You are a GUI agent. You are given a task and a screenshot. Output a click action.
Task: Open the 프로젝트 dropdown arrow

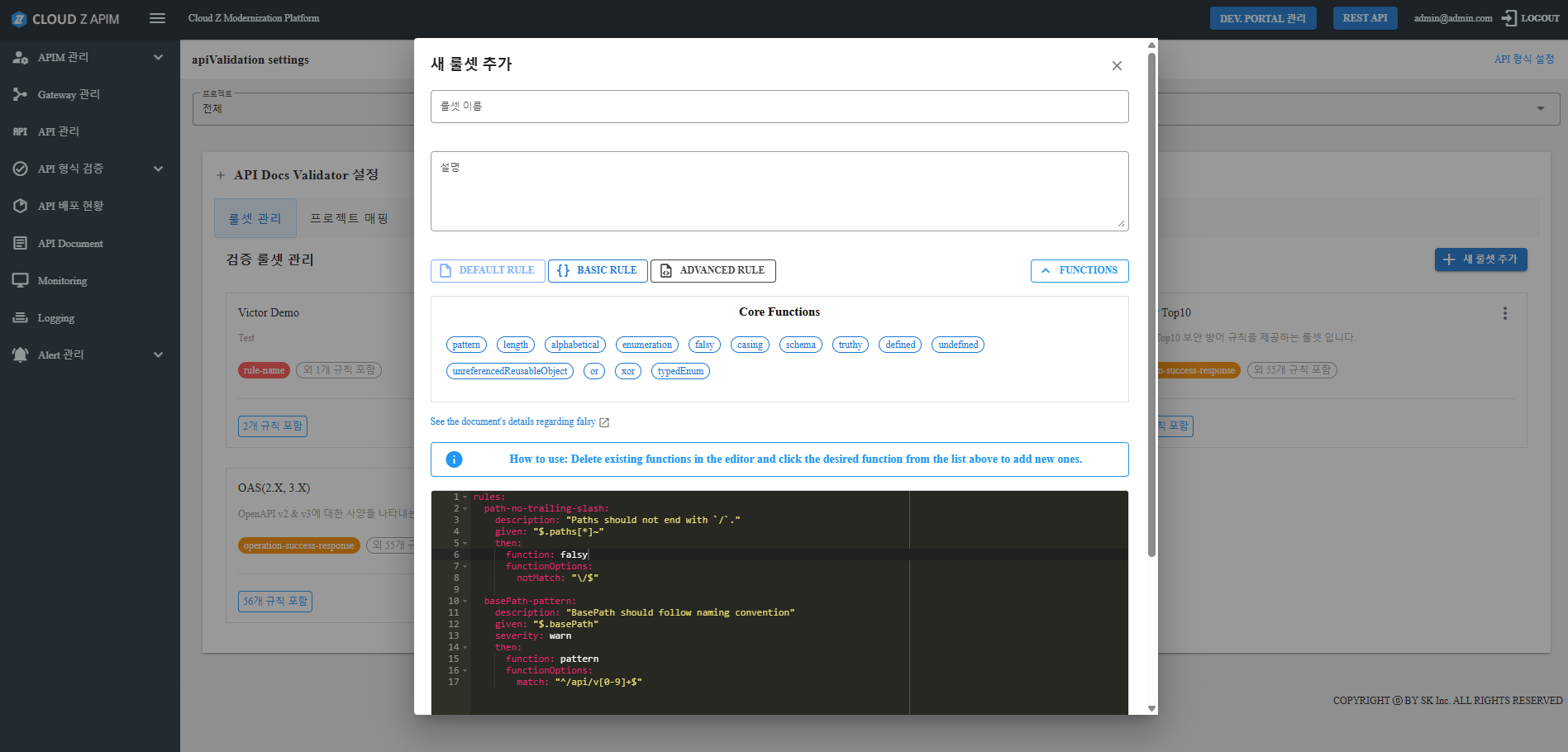pos(1540,108)
